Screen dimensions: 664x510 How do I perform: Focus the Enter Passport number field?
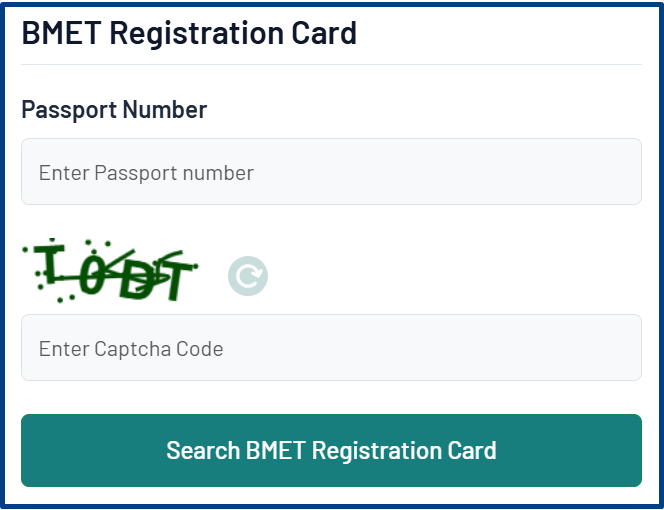pyautogui.click(x=331, y=172)
